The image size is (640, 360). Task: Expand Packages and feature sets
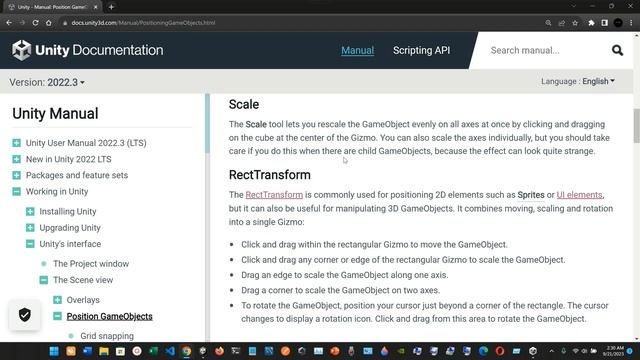point(16,175)
